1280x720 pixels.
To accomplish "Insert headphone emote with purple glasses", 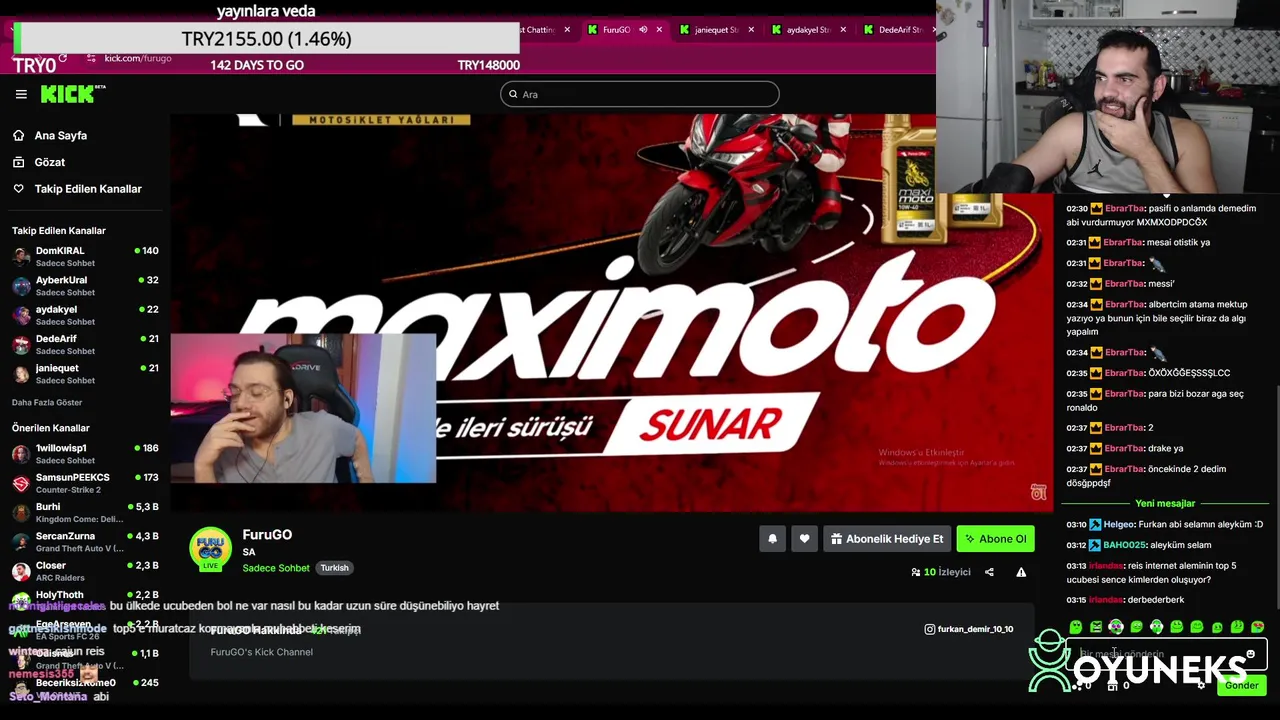I will pos(1116,627).
